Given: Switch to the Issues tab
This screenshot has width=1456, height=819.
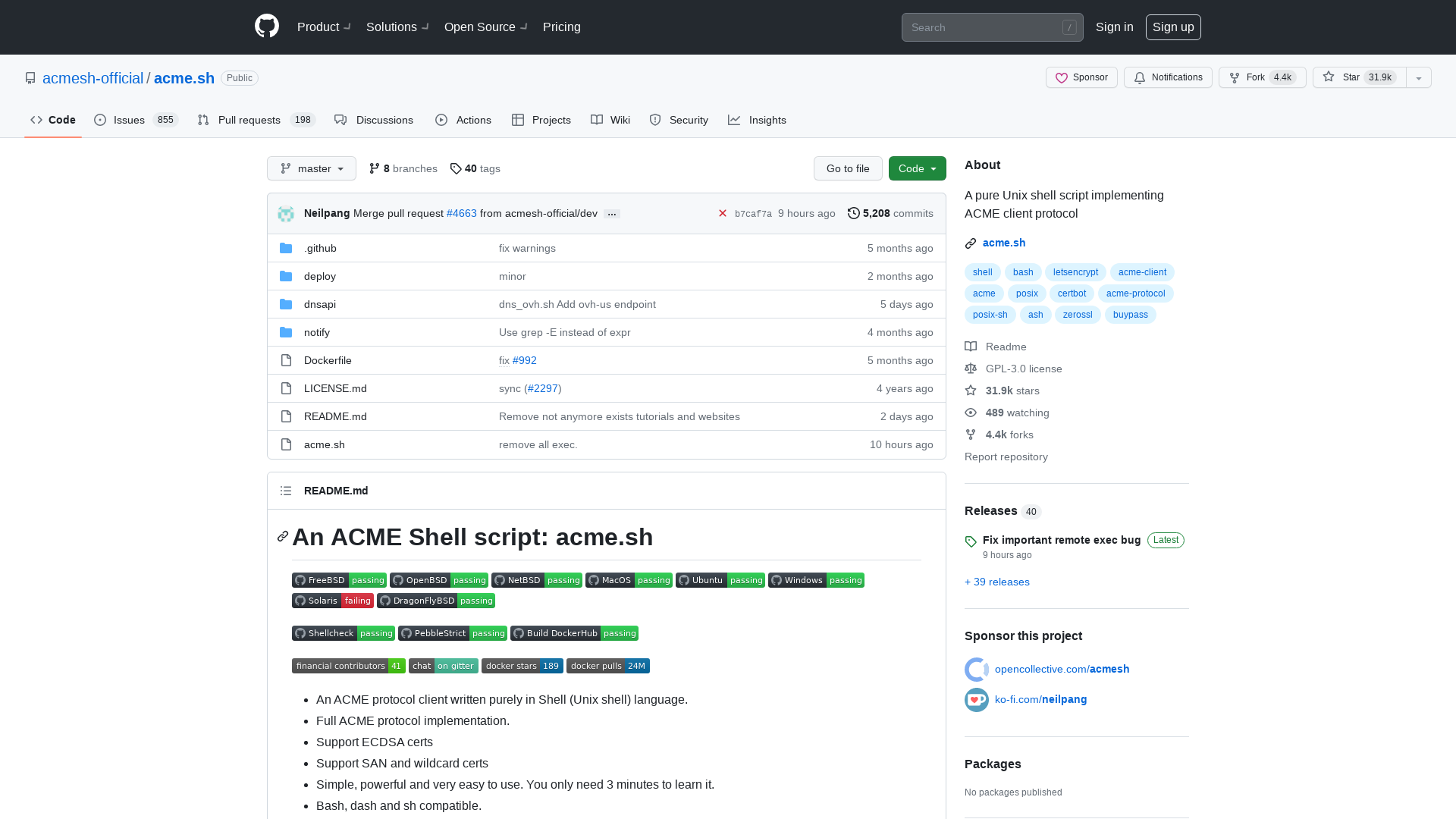Looking at the screenshot, I should 136,120.
